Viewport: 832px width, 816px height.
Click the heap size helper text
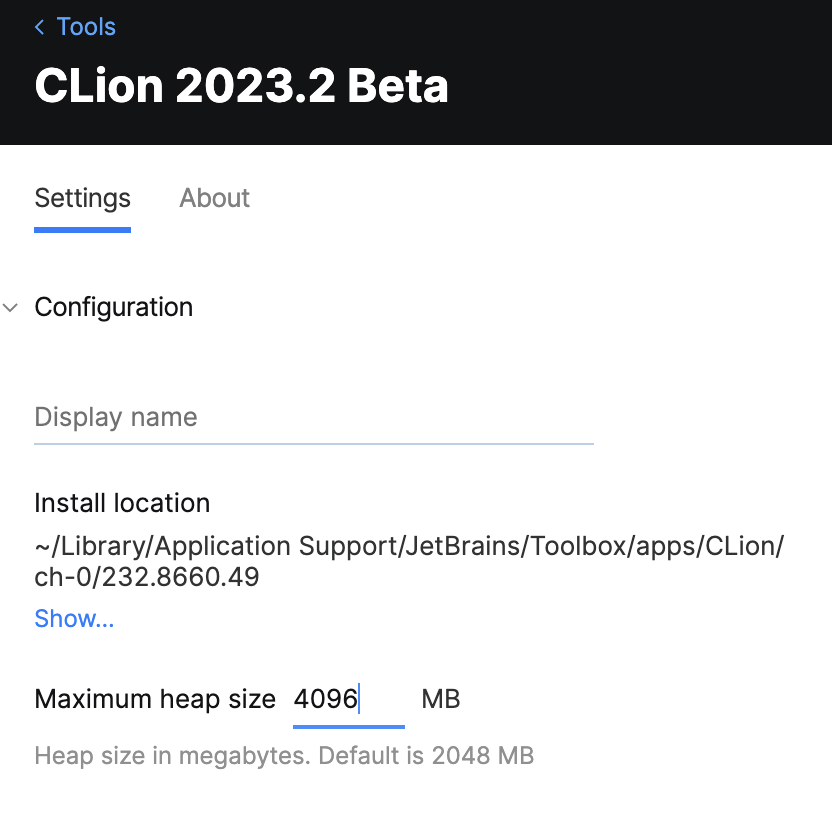pyautogui.click(x=285, y=756)
